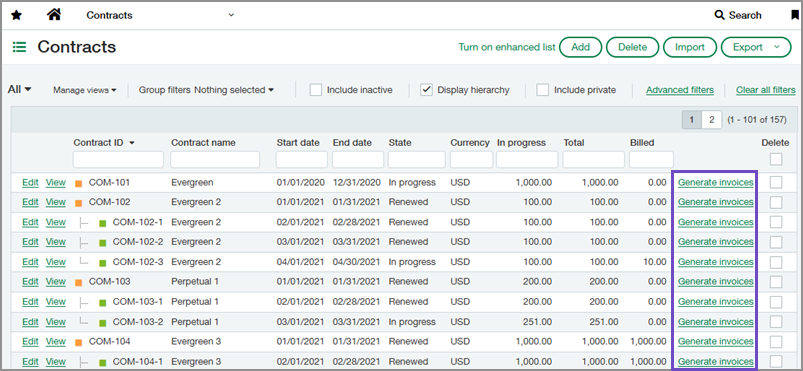Generate invoices for COM-103-2

(x=715, y=322)
